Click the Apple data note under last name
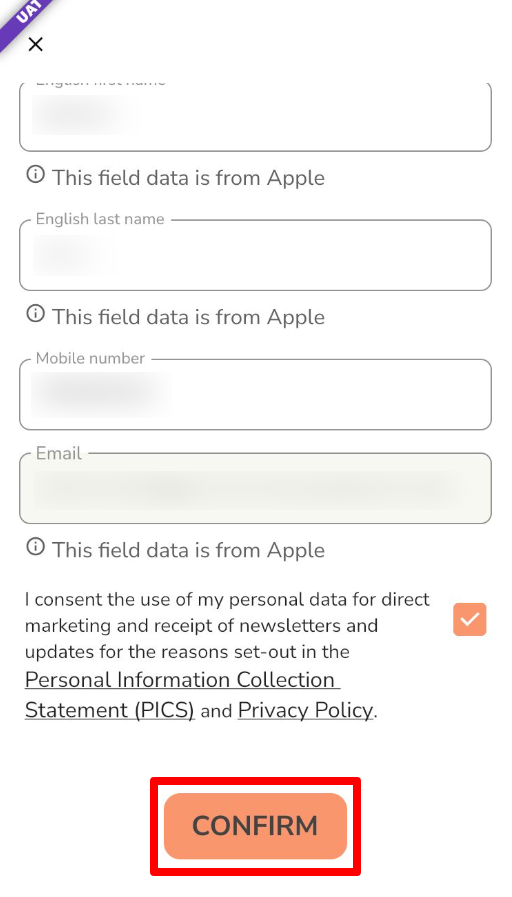The width and height of the screenshot is (512, 897). (x=188, y=317)
